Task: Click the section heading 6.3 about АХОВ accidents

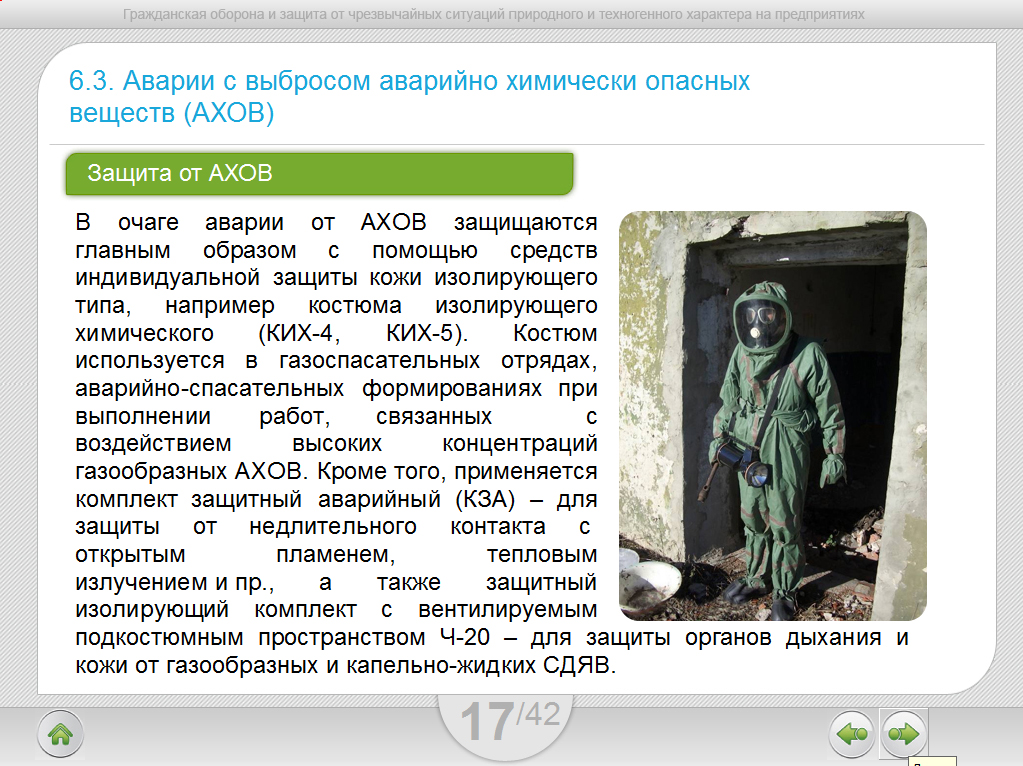Action: (409, 97)
